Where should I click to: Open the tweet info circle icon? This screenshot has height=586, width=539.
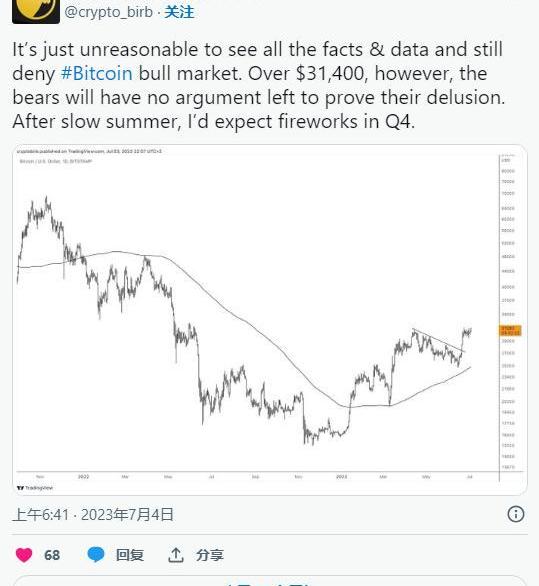click(516, 514)
